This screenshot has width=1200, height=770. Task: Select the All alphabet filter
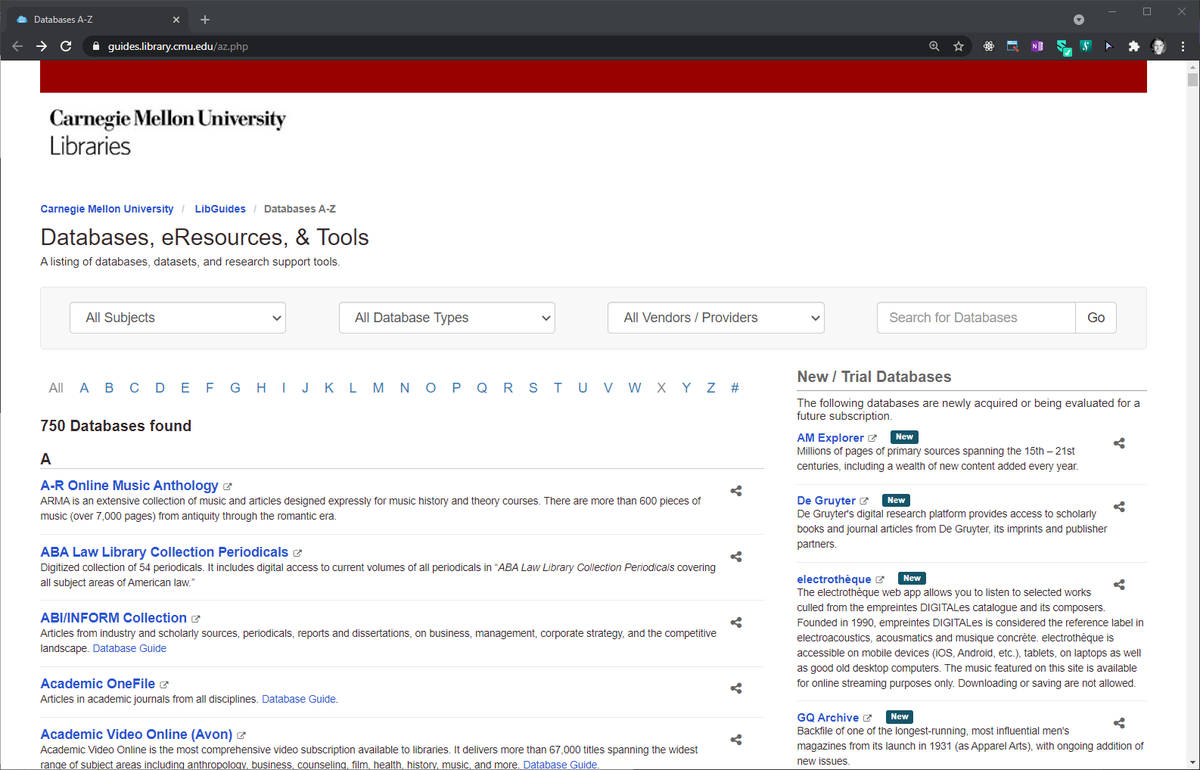point(56,388)
